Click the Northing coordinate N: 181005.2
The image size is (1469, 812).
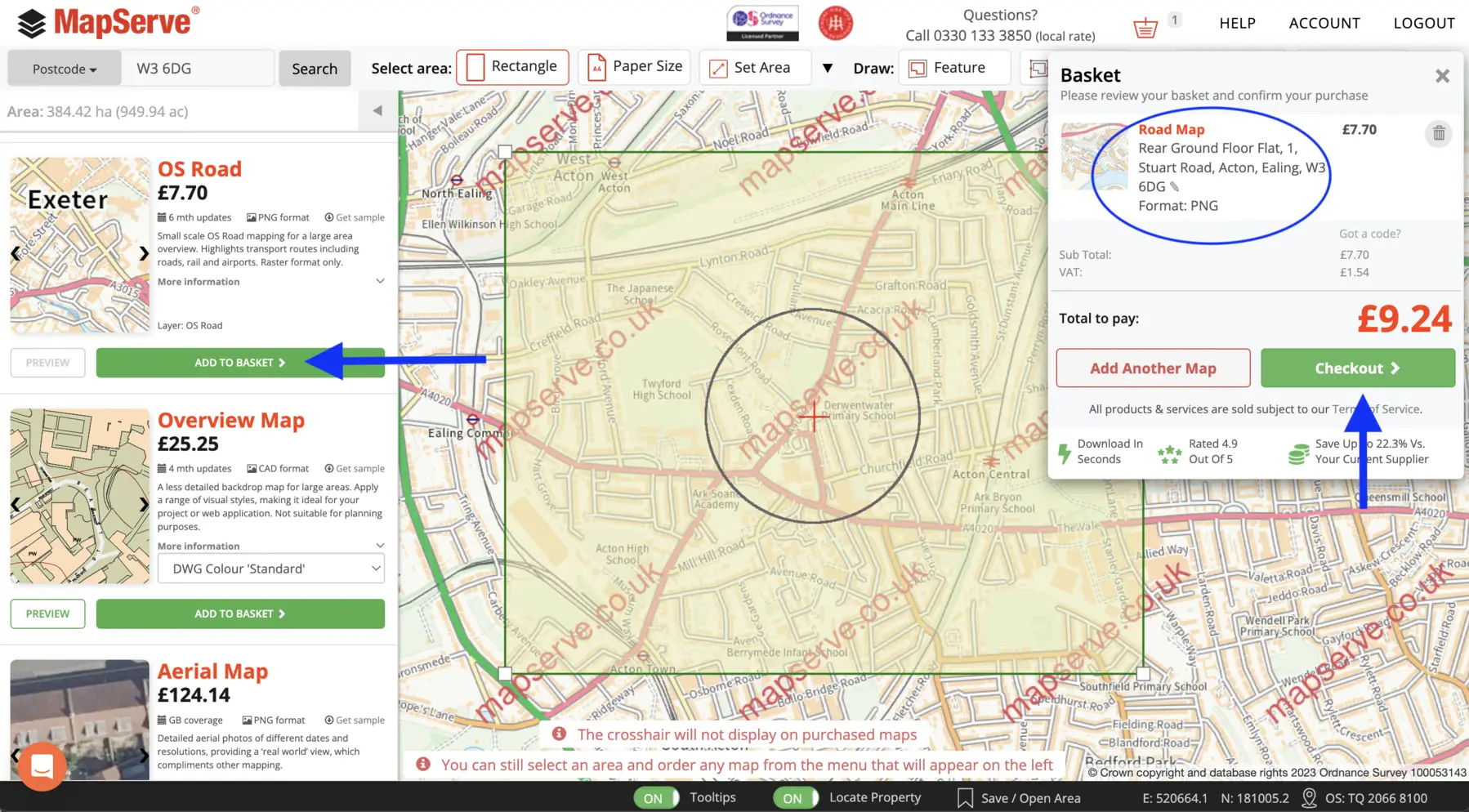click(x=1255, y=798)
